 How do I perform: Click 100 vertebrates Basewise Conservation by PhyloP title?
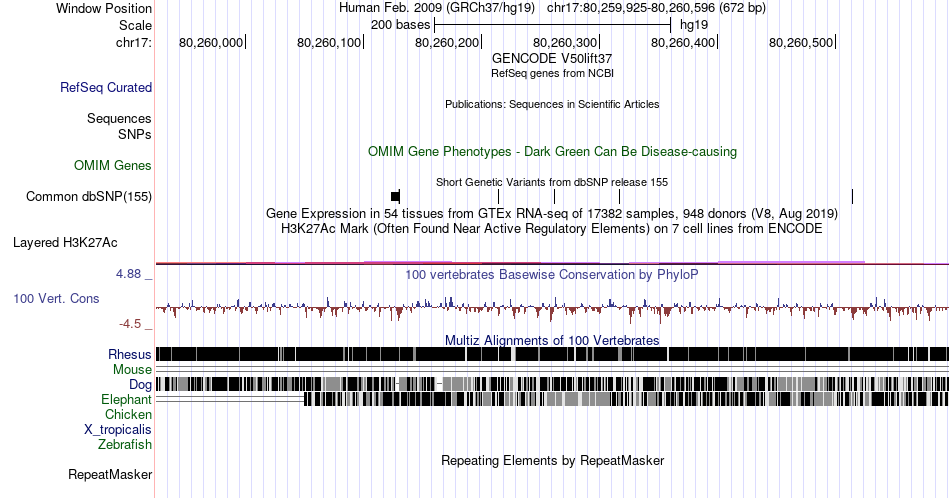552,274
